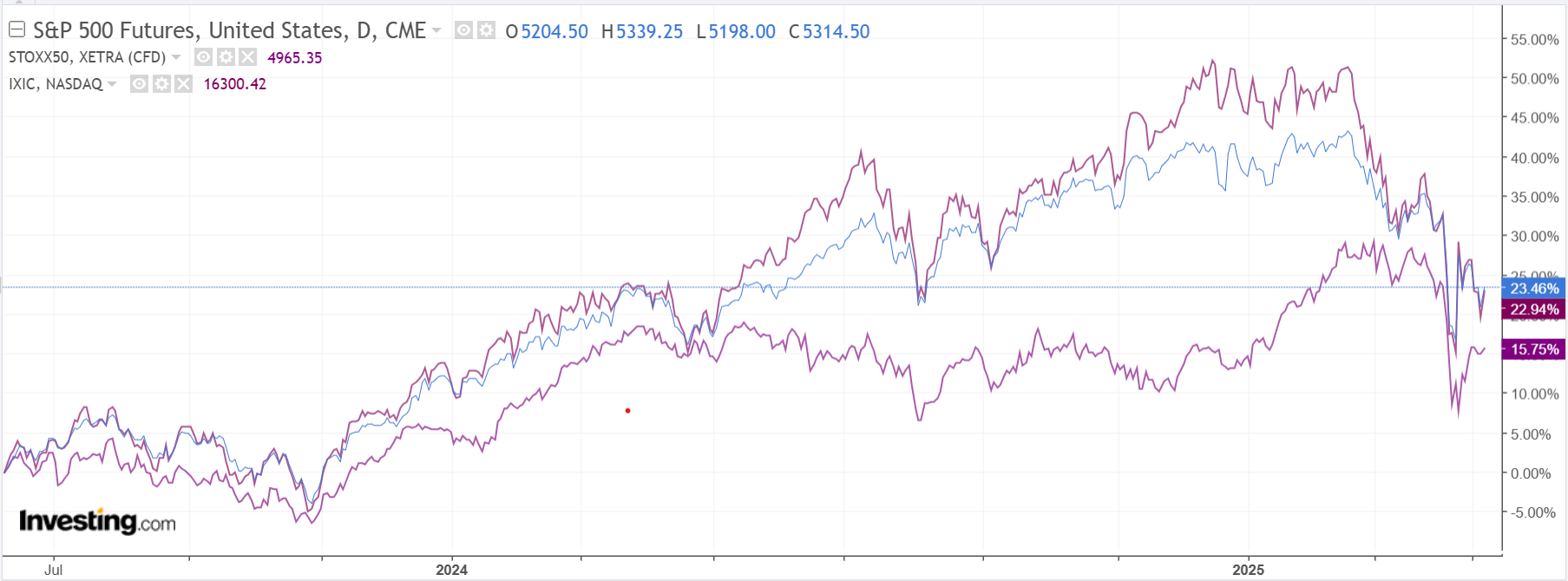The height and width of the screenshot is (581, 1568).
Task: Click the red dot on the chart
Action: [x=627, y=410]
